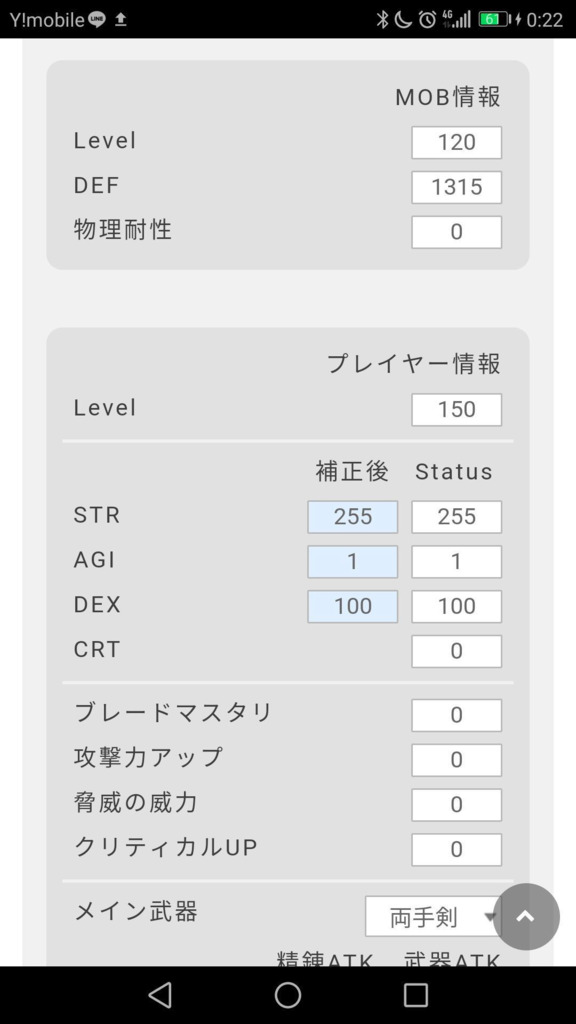
Task: Select the 物理耐性 input field
Action: click(x=456, y=232)
